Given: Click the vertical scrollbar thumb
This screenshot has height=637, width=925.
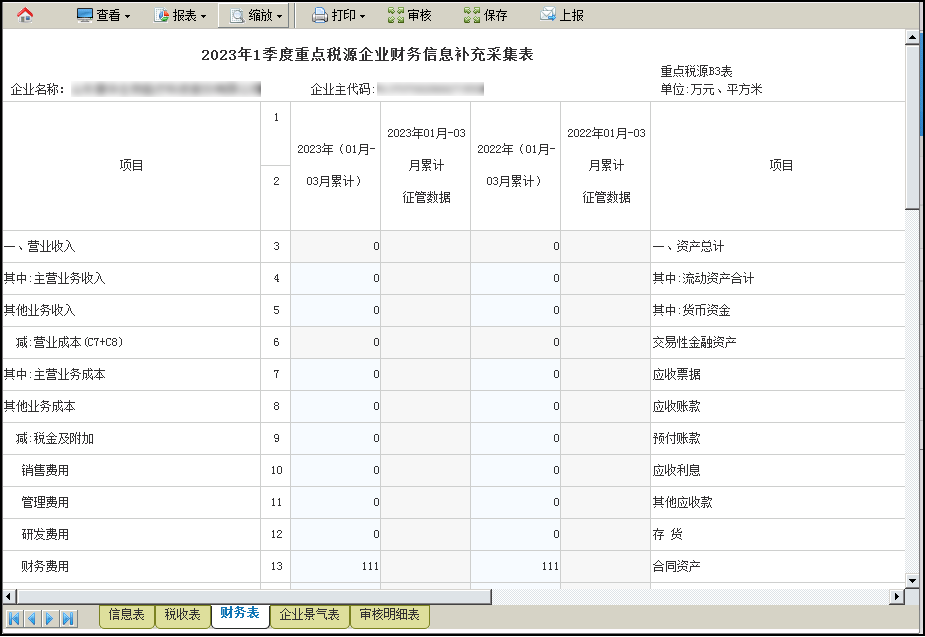Looking at the screenshot, I should point(912,127).
